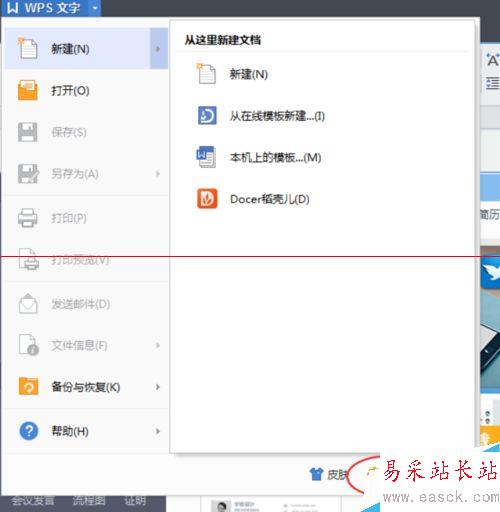Click the online template icon

[x=207, y=115]
